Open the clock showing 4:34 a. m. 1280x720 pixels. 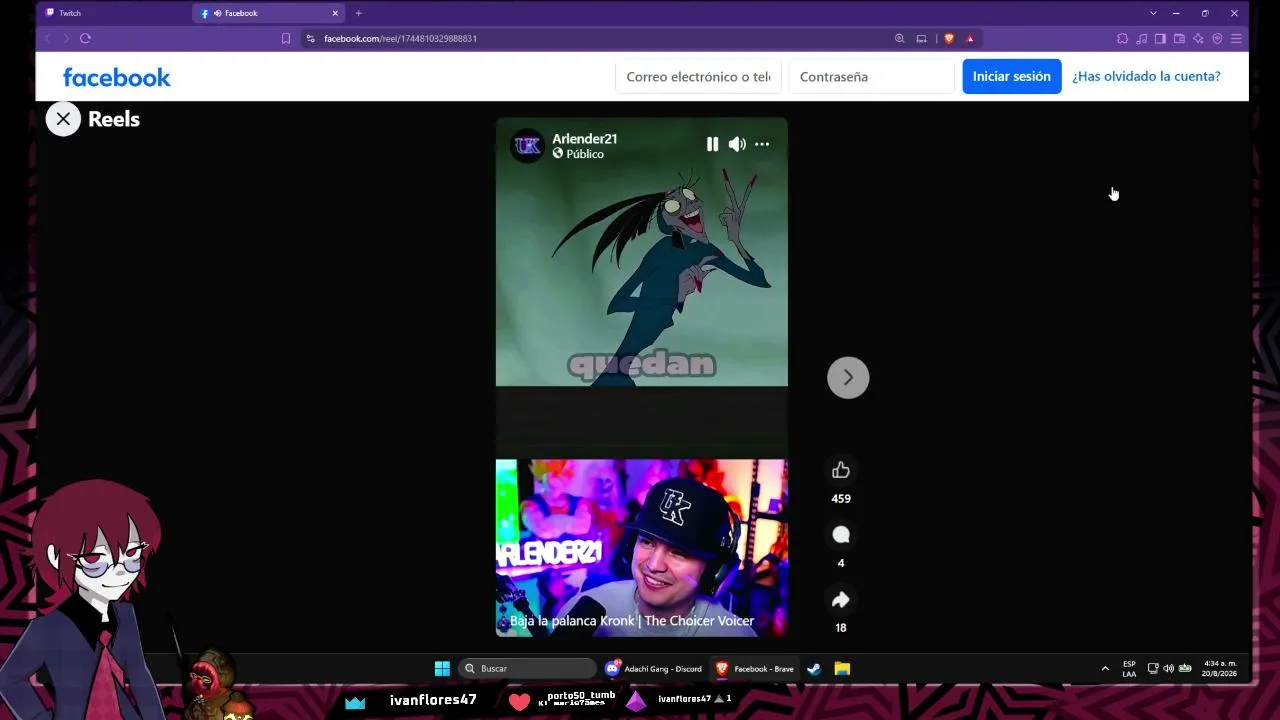tap(1220, 669)
